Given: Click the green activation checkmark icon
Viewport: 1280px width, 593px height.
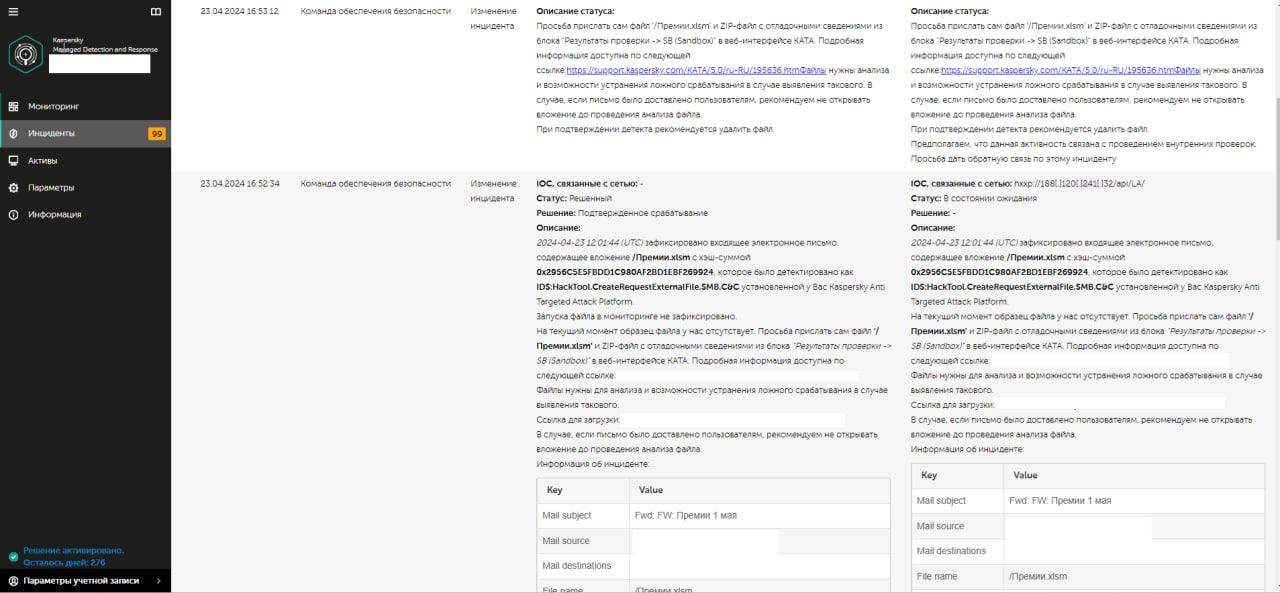Looking at the screenshot, I should (x=13, y=556).
